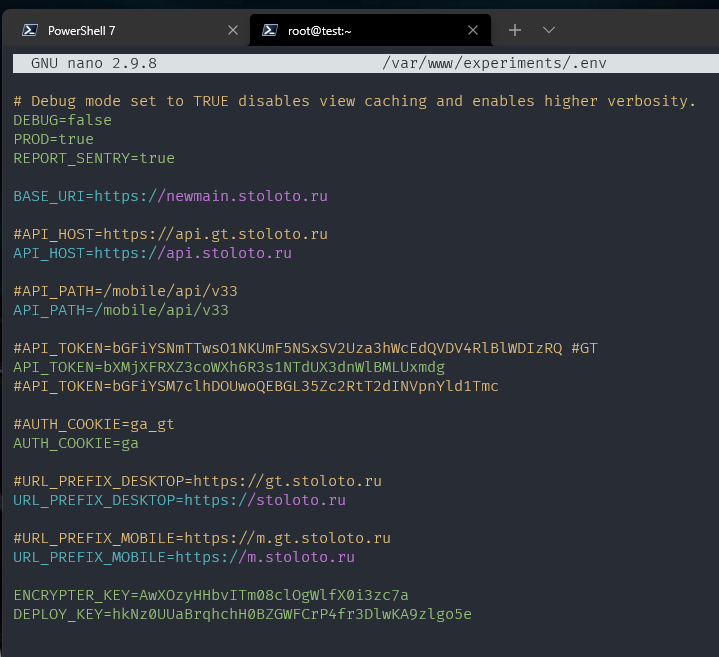Expand the new tab profile dropdown chevron
Viewport: 719px width, 657px height.
pos(548,30)
